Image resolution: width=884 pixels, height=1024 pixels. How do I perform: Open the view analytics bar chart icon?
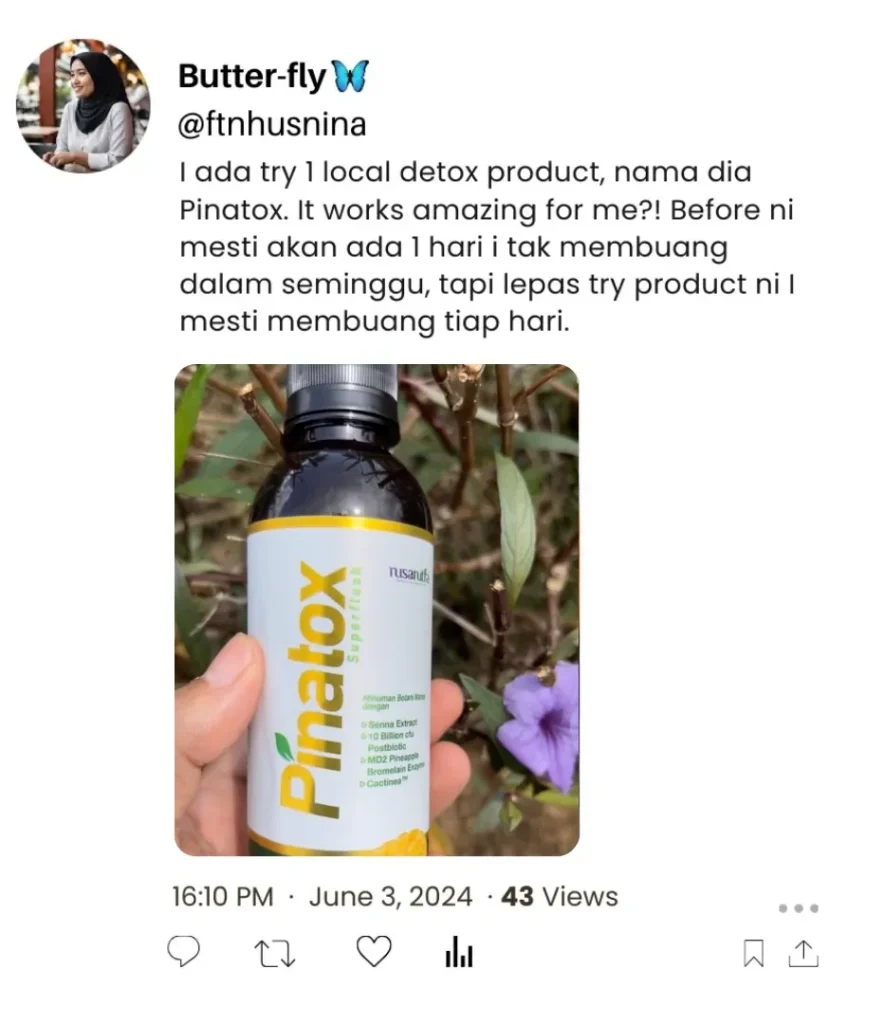point(459,952)
